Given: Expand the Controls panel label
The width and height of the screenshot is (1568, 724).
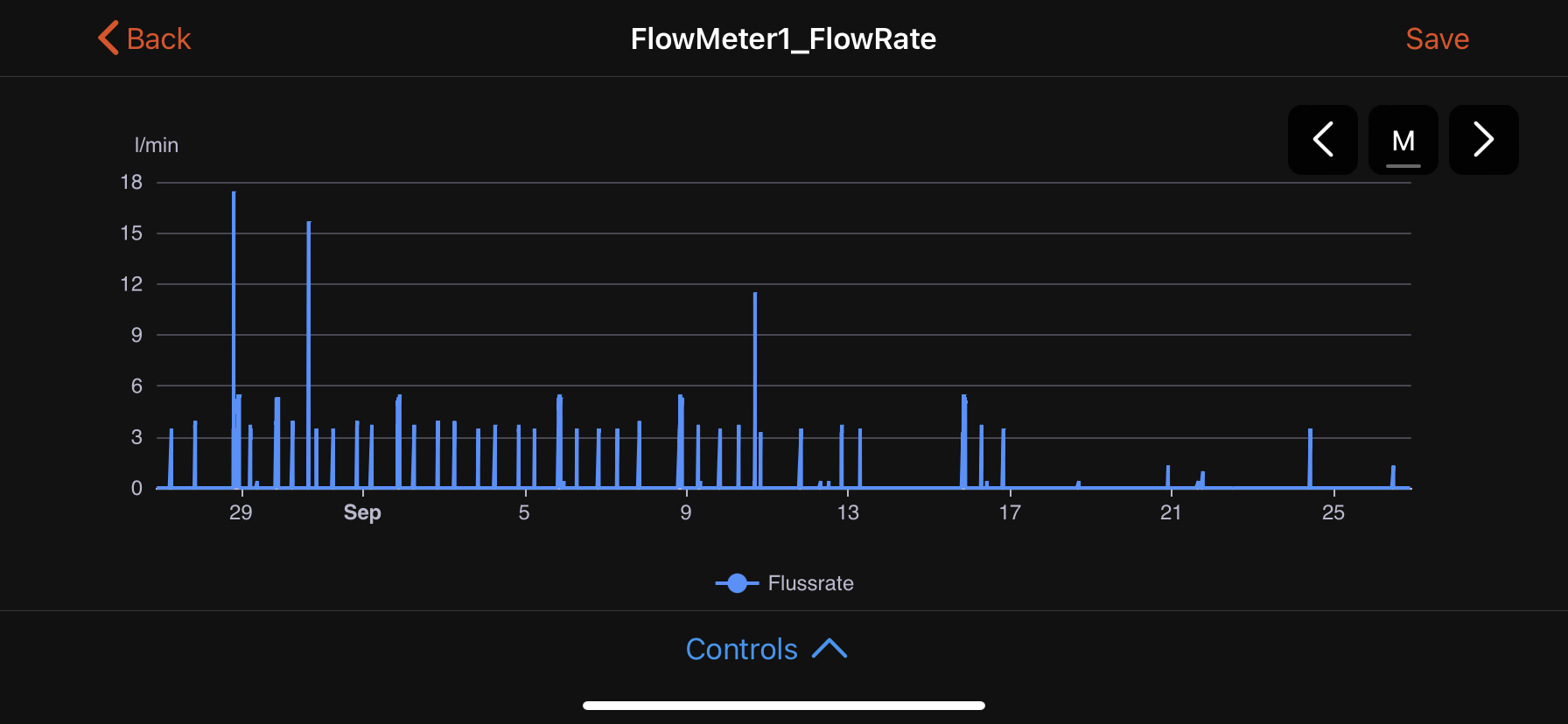Looking at the screenshot, I should pos(741,649).
